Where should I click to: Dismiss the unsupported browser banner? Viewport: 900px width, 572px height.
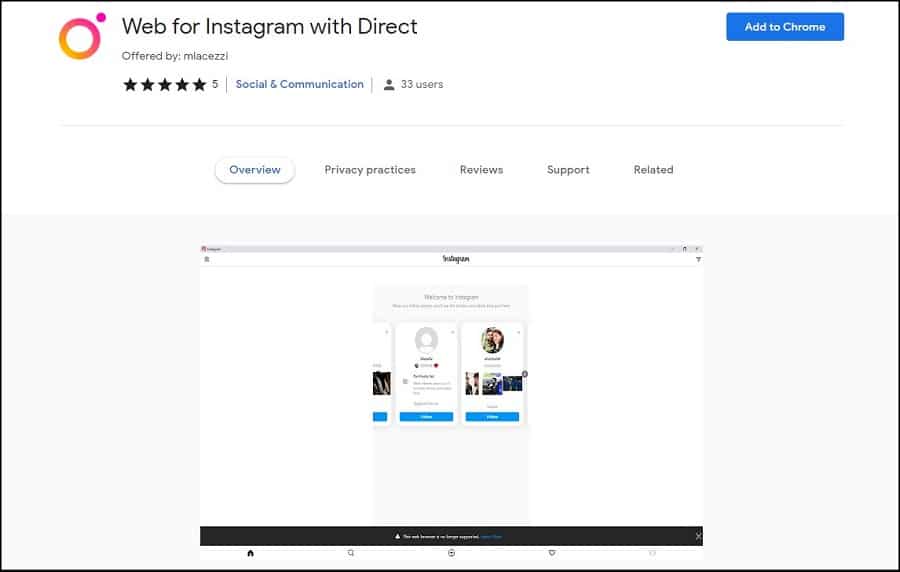pyautogui.click(x=698, y=536)
